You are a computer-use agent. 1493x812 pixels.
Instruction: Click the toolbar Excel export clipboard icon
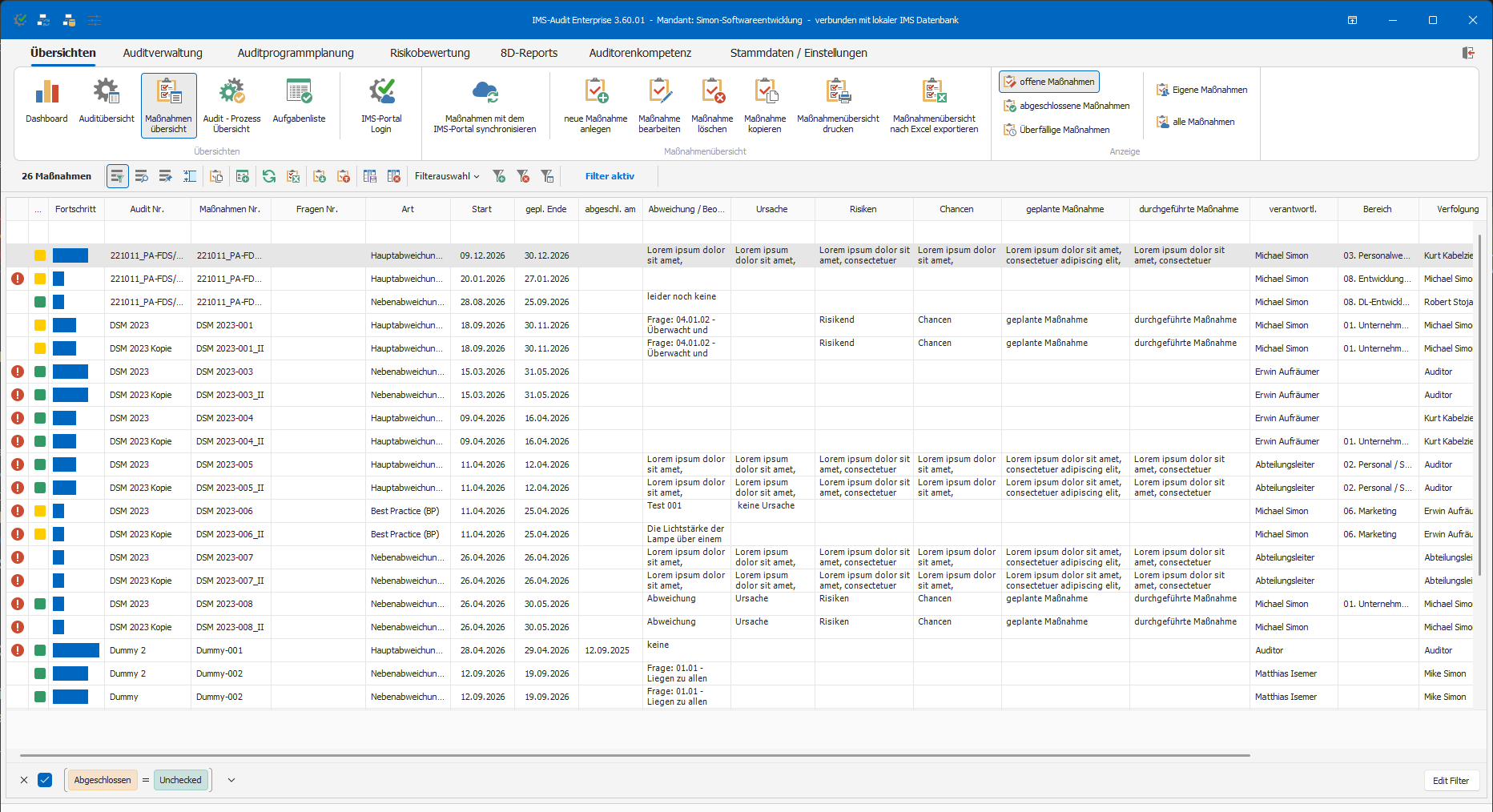click(293, 176)
